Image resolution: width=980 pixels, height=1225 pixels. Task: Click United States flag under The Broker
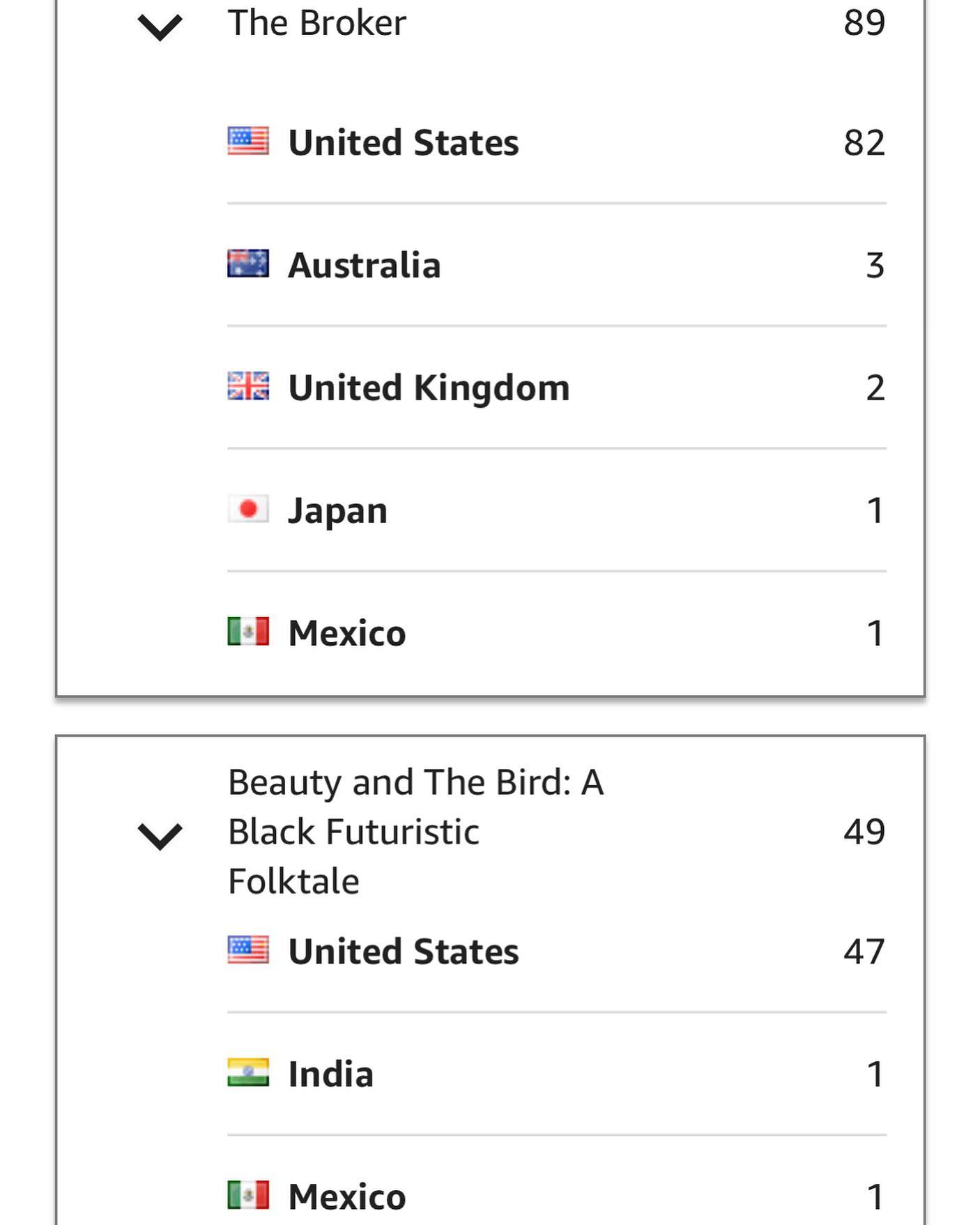[x=248, y=142]
